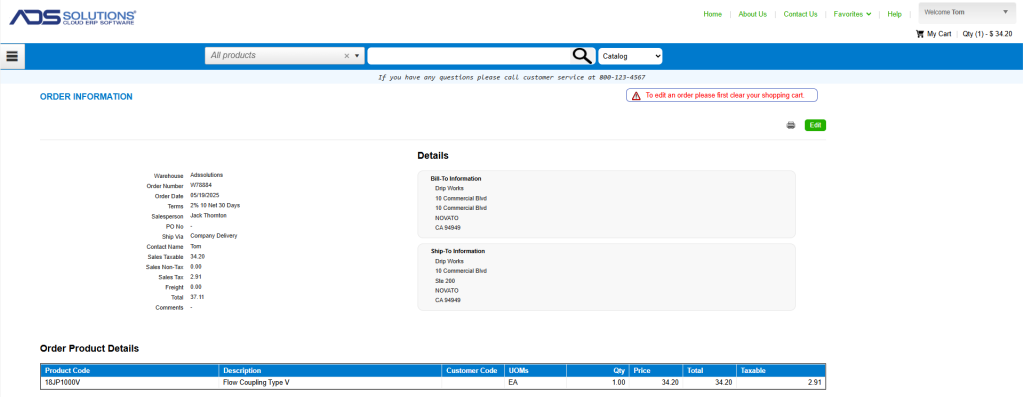The height and width of the screenshot is (397, 1024).
Task: Click the Price column header
Action: (x=656, y=370)
